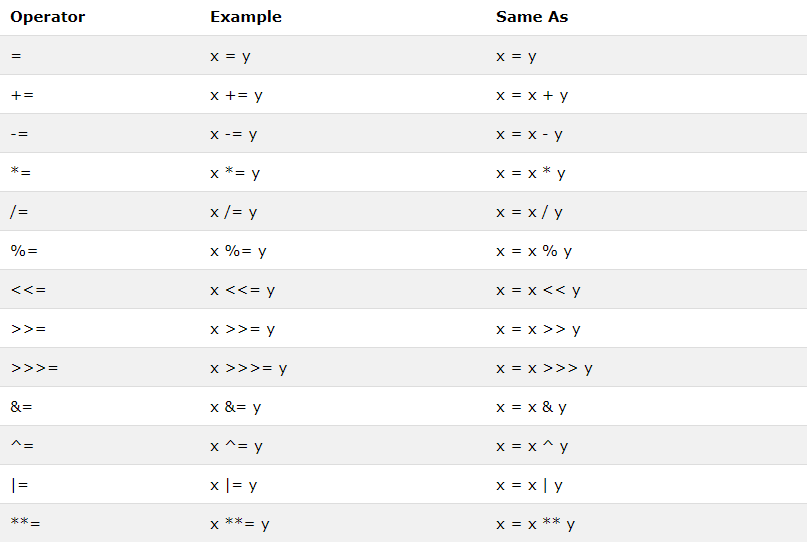807x542 pixels.
Task: Click the /= operator cell
Action: [x=19, y=212]
